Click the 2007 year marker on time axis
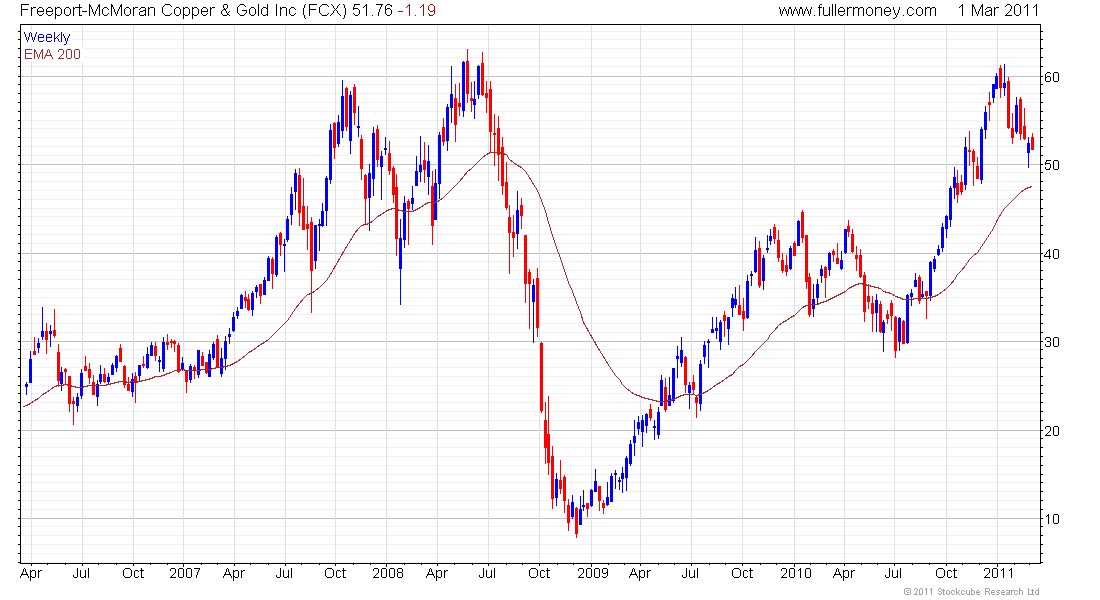 (x=185, y=573)
